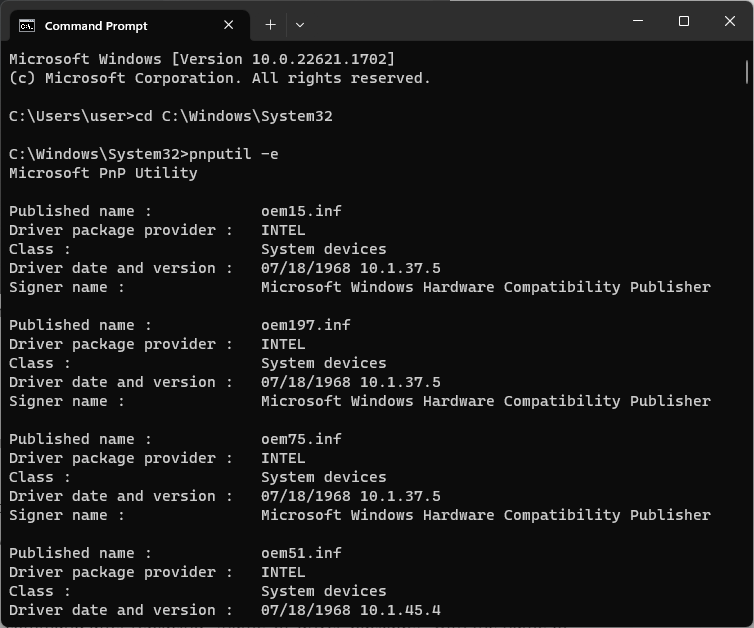The image size is (754, 628).
Task: Close the Command Prompt tab
Action: pyautogui.click(x=229, y=25)
